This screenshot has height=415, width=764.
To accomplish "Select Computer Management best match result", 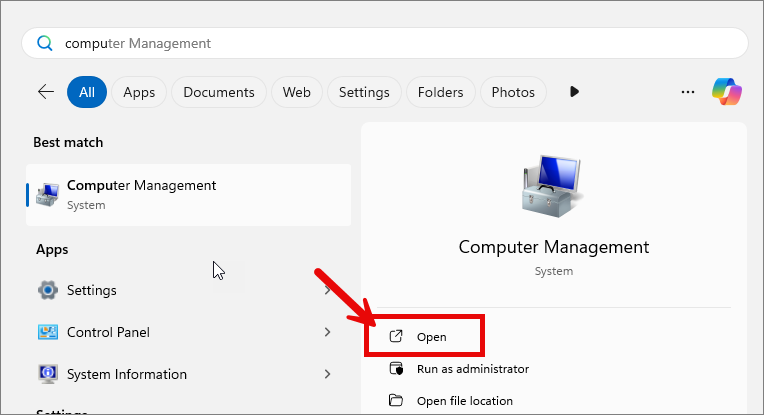I will tap(189, 195).
